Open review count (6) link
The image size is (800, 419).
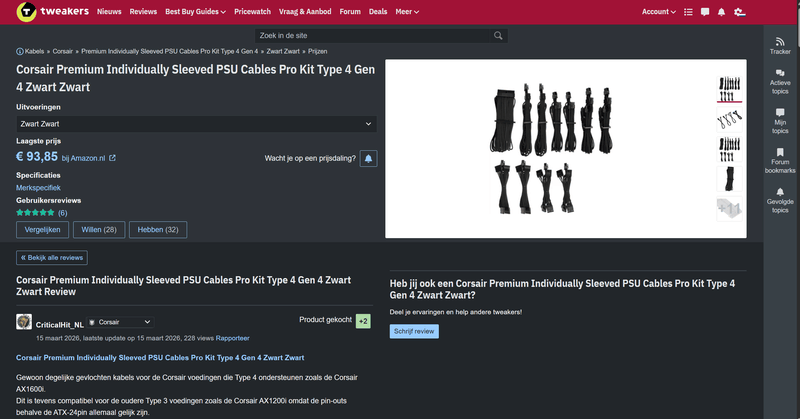(x=62, y=213)
